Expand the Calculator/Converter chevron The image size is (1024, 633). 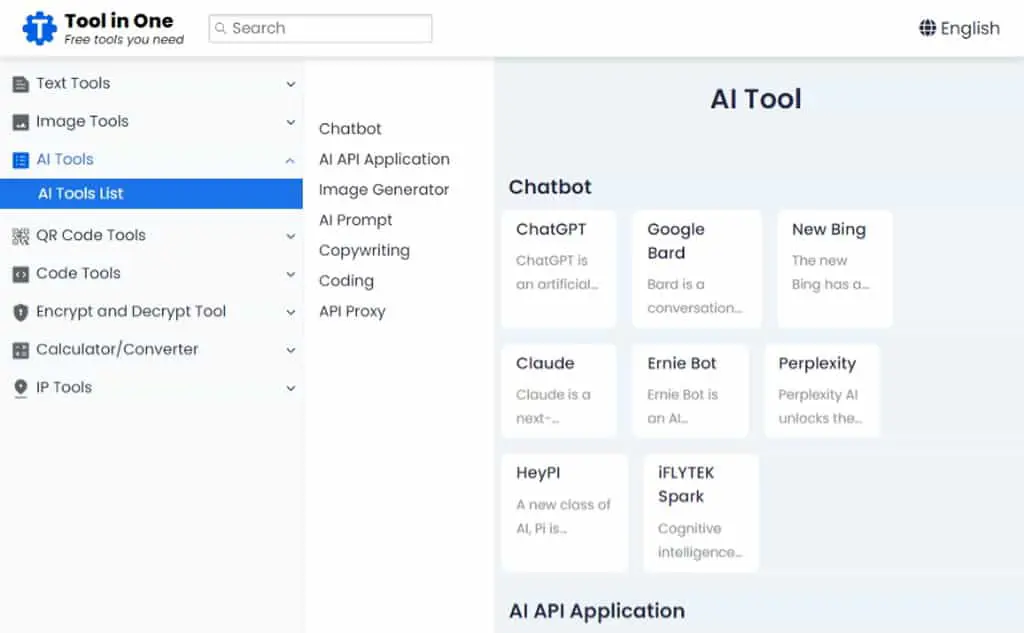(291, 350)
